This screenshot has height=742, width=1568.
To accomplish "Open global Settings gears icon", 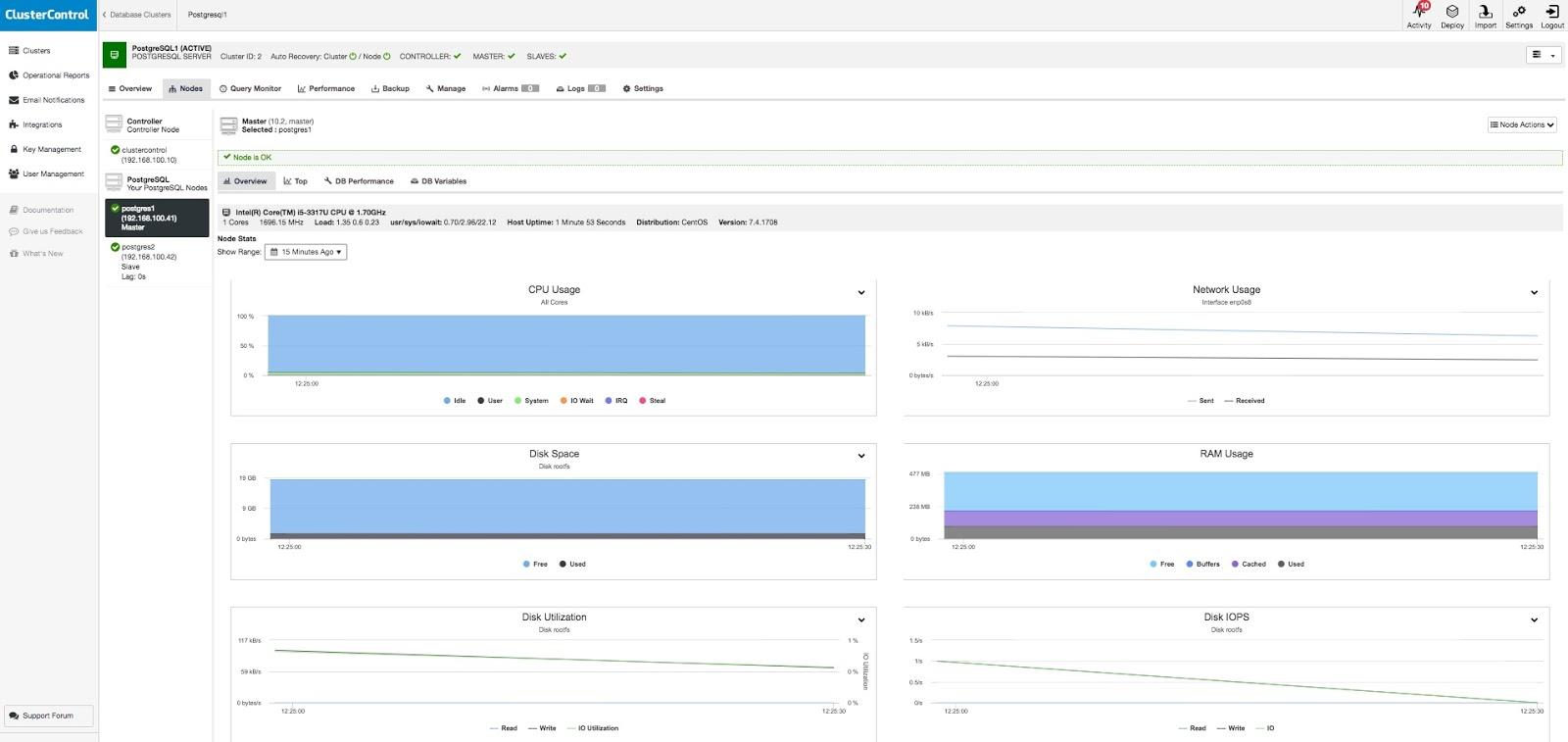I will 1519,16.
